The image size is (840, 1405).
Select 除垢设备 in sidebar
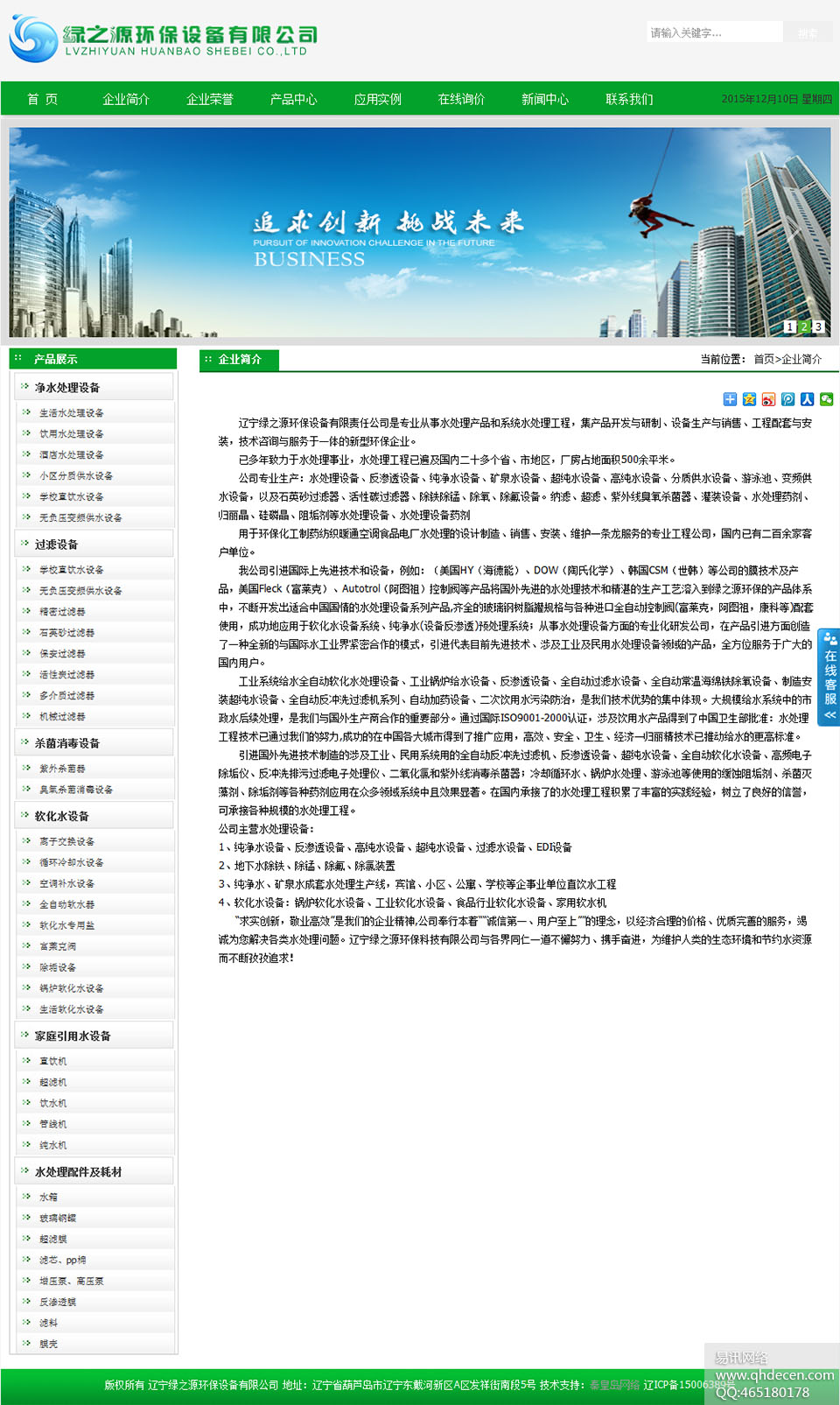pos(58,967)
